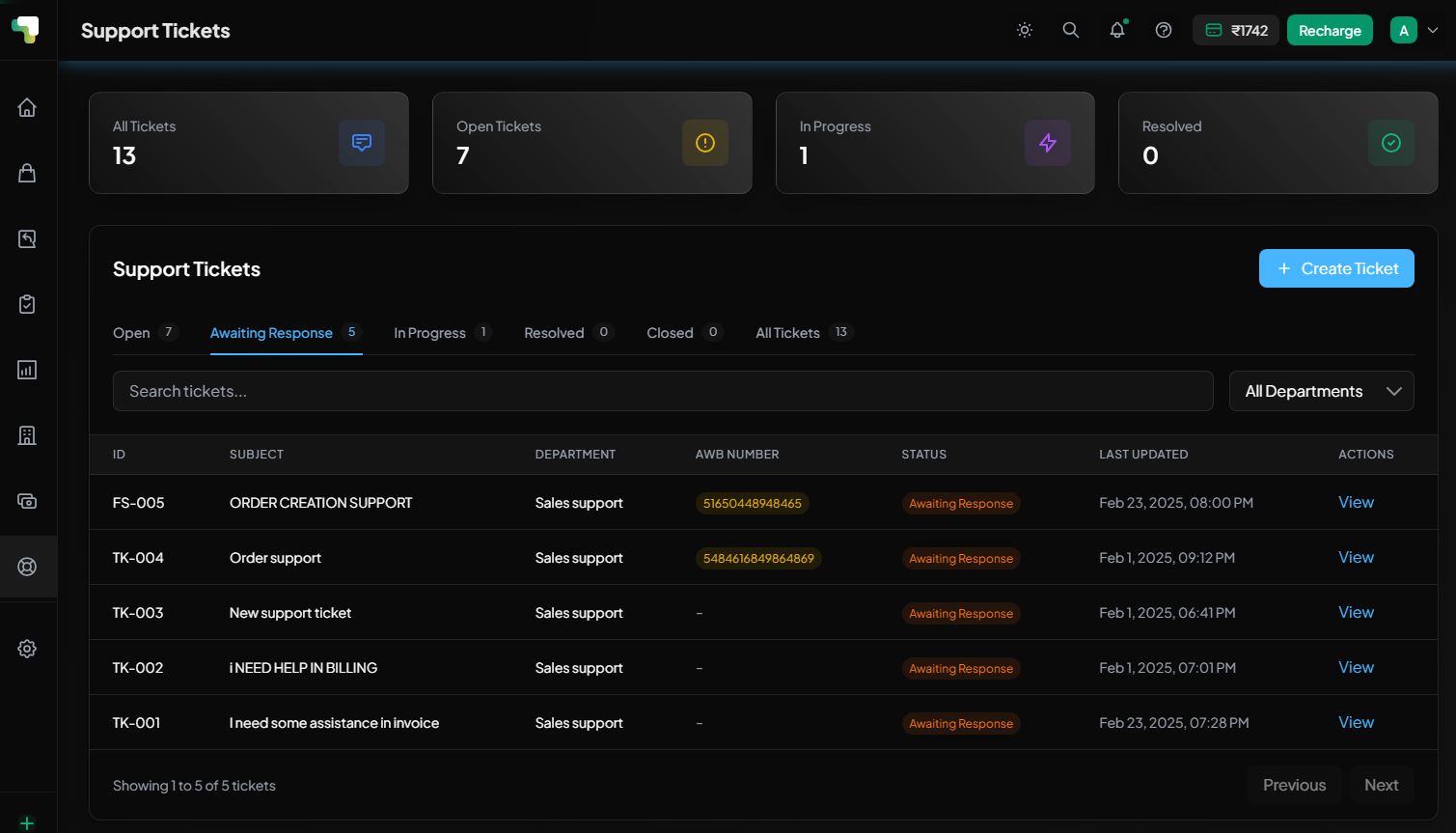Viewport: 1456px width, 833px height.
Task: Open the search magnifier icon
Action: coord(1071,30)
